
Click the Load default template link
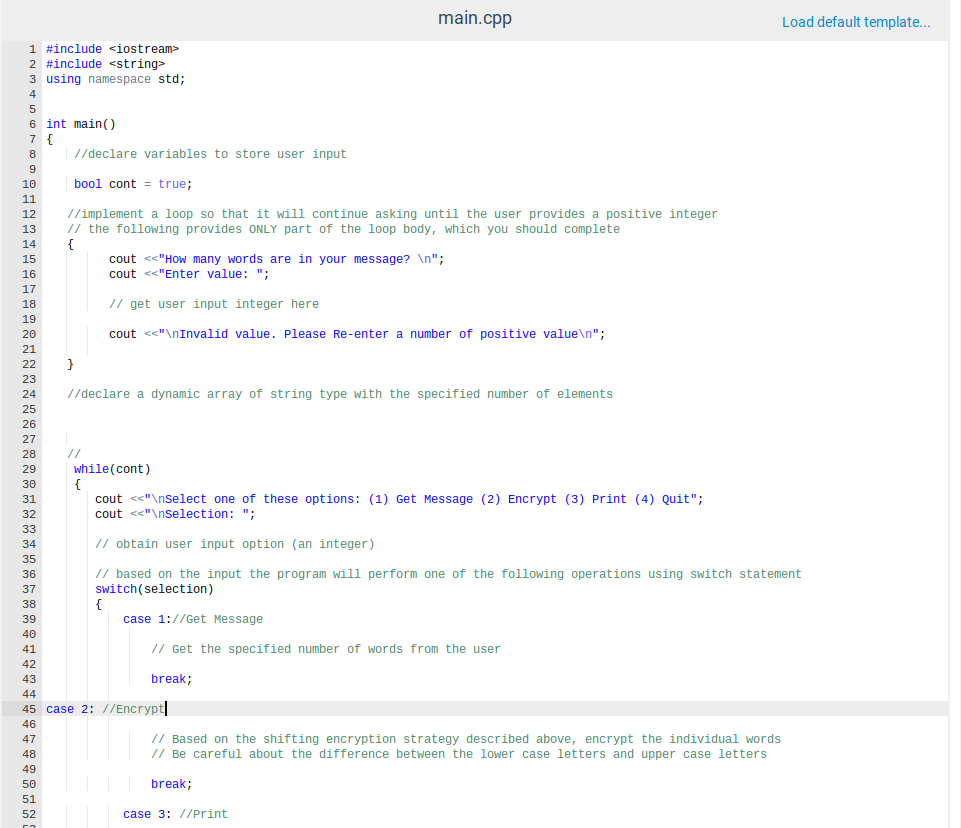[x=855, y=21]
